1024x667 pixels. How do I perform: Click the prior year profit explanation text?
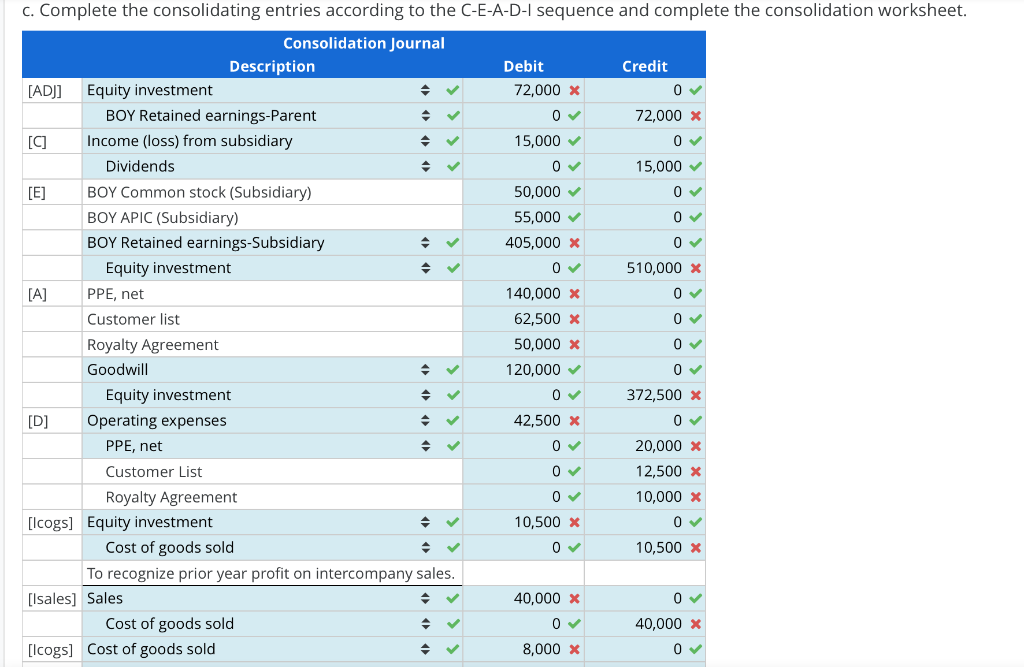271,574
